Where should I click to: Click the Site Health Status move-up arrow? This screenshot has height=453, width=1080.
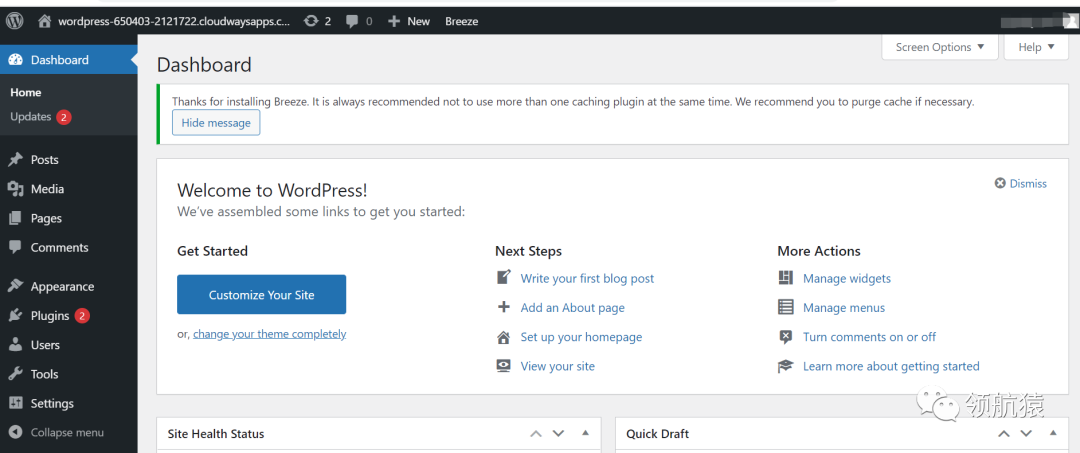pyautogui.click(x=536, y=433)
